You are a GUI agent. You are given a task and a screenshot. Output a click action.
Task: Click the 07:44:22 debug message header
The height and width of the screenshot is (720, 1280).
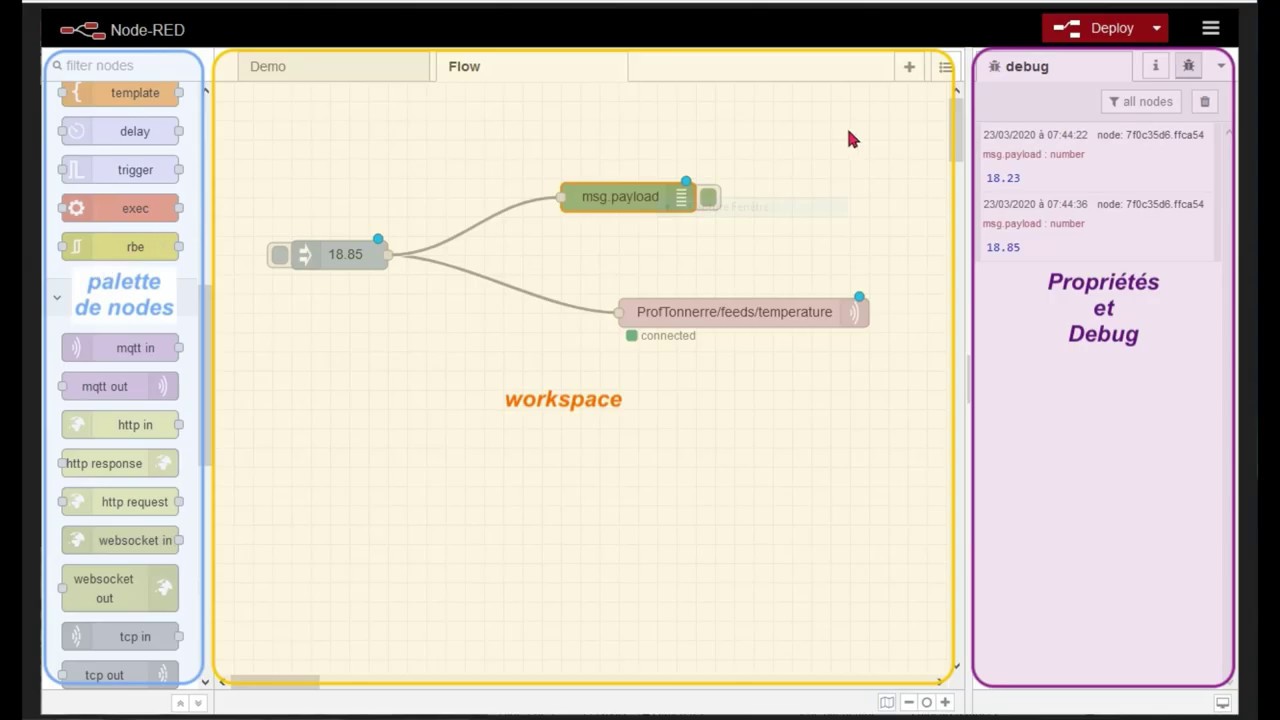pyautogui.click(x=1093, y=135)
